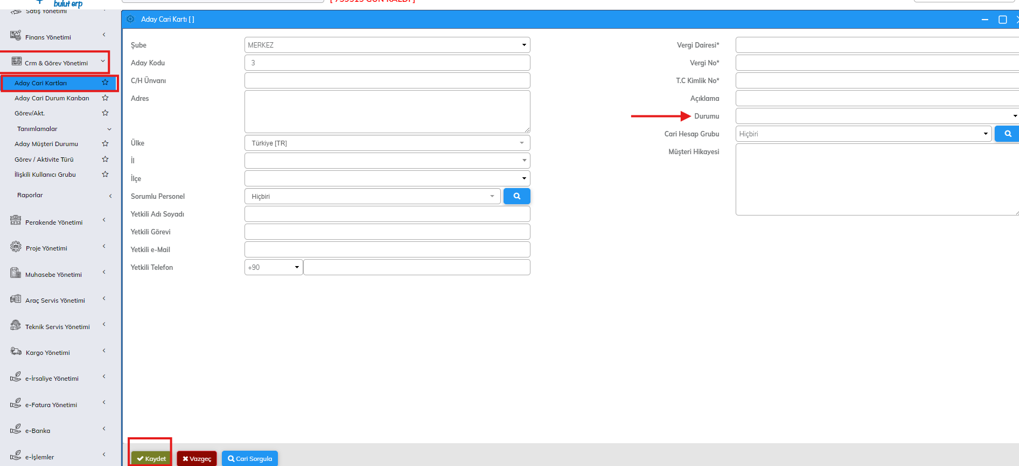Open Aday Müşteri Durumu menu item
The image size is (1019, 466).
(x=46, y=144)
